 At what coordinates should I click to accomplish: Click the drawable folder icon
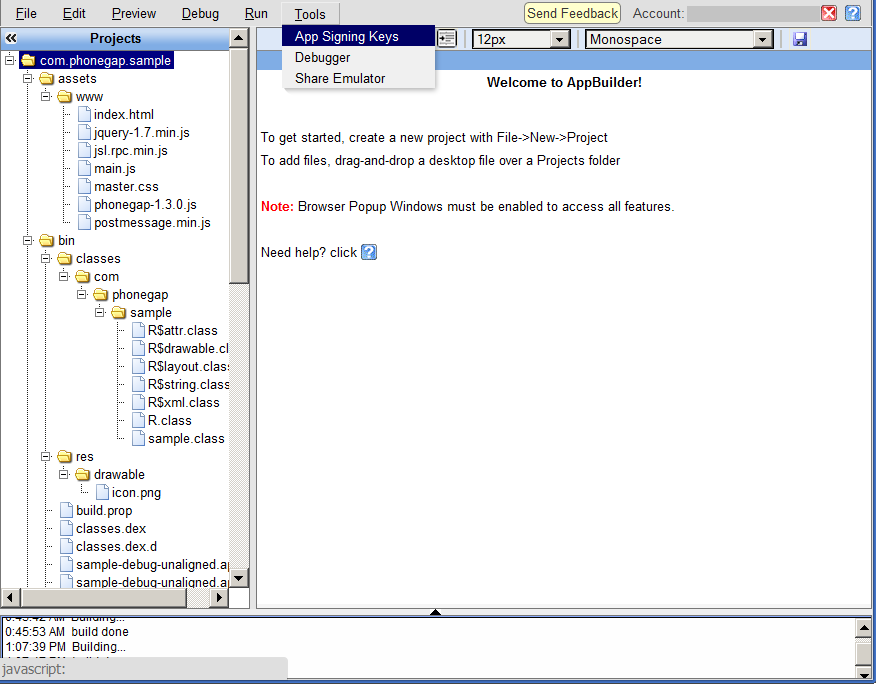[x=82, y=474]
